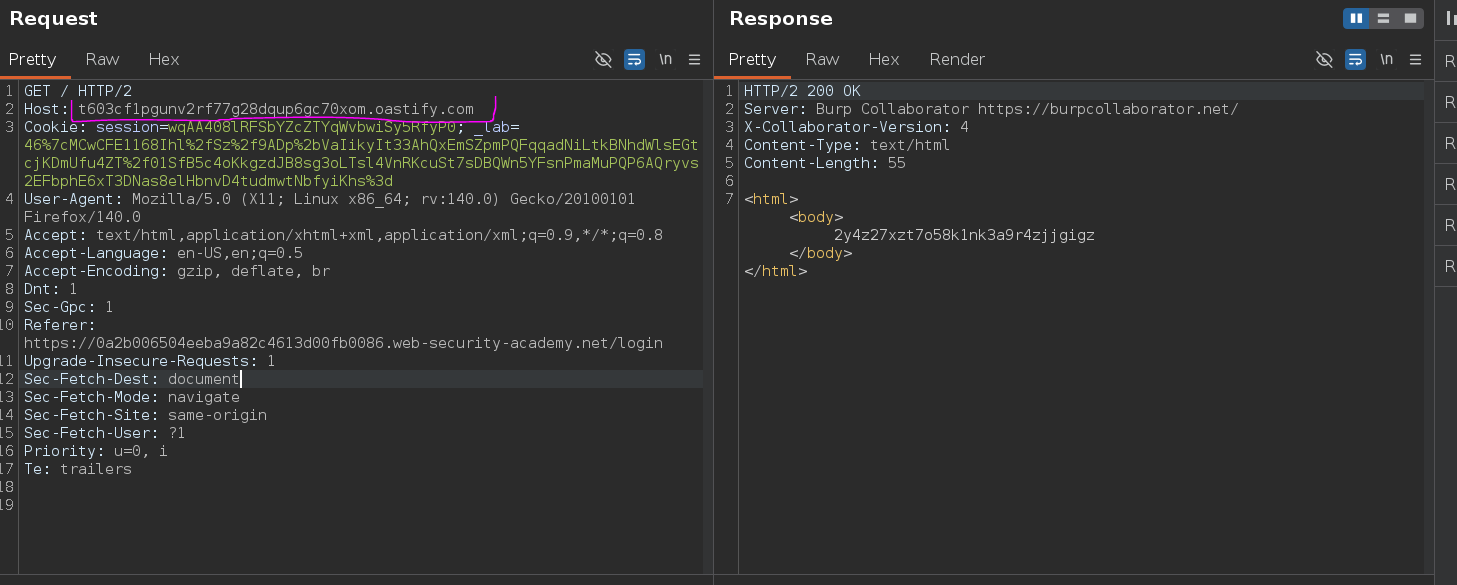Click the 'Sec-Fetch-Mode: navigate' header line
This screenshot has height=585, width=1457.
click(x=131, y=397)
